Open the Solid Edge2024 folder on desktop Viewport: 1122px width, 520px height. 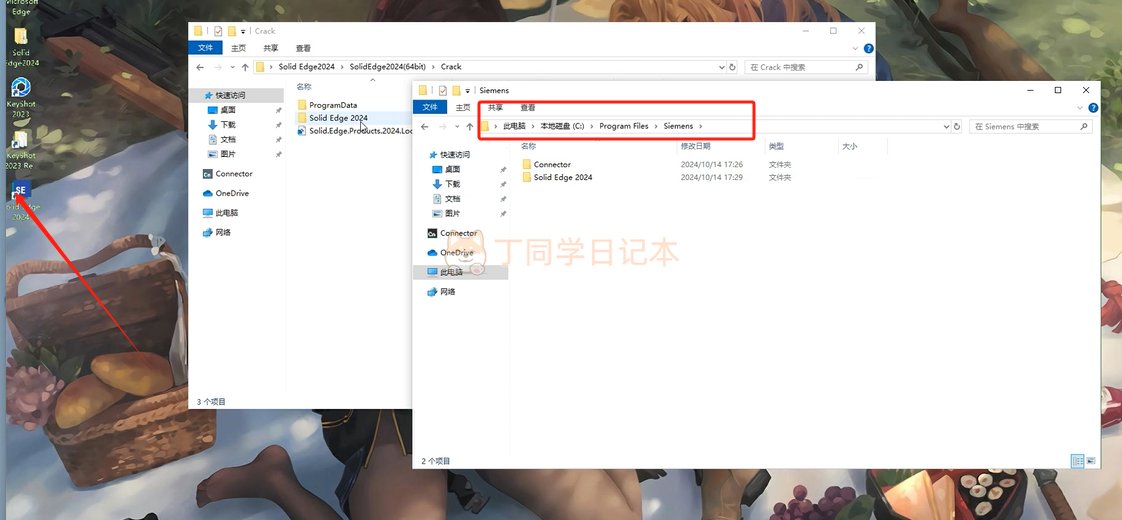(21, 46)
